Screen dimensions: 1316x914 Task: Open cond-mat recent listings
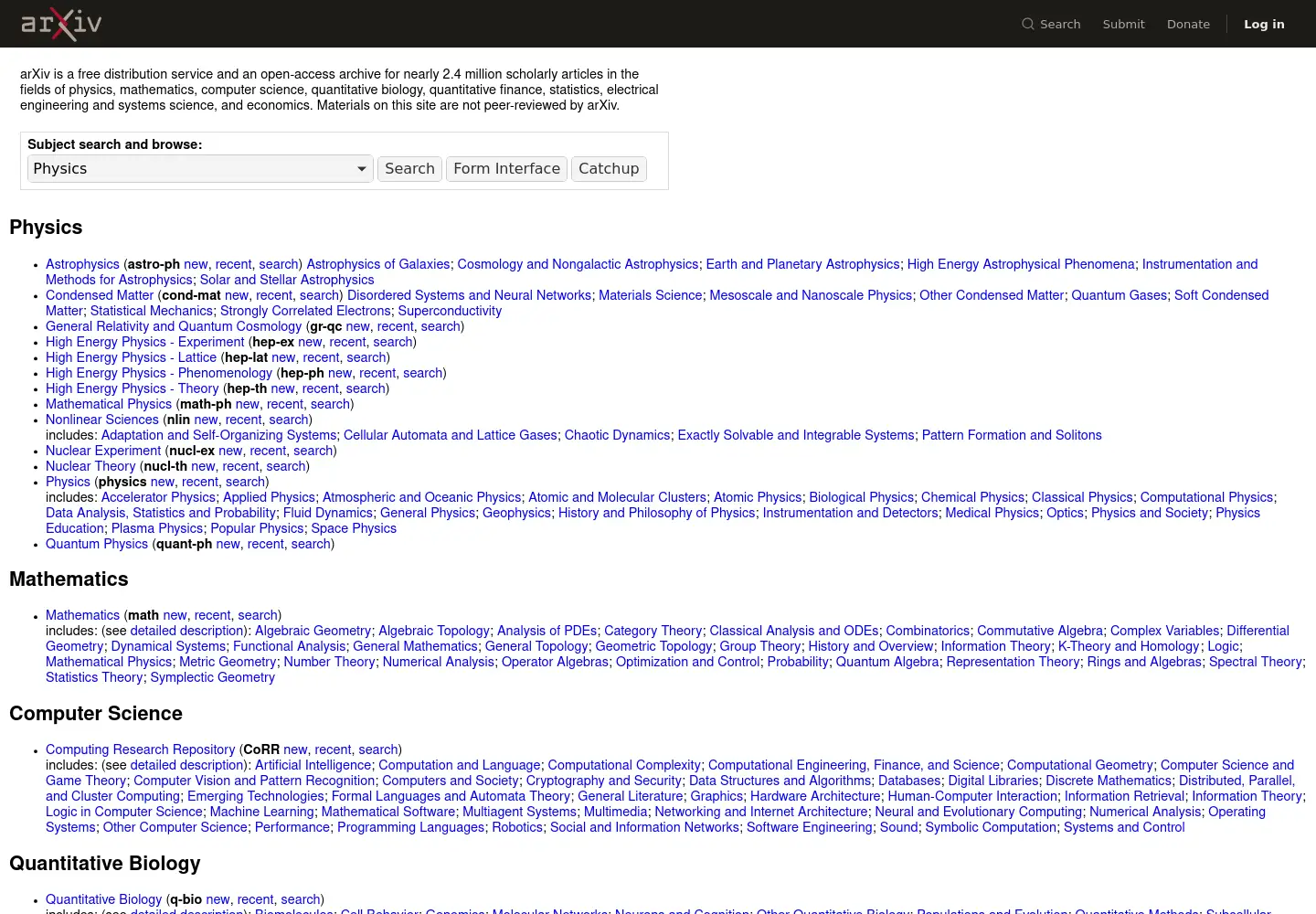274,295
